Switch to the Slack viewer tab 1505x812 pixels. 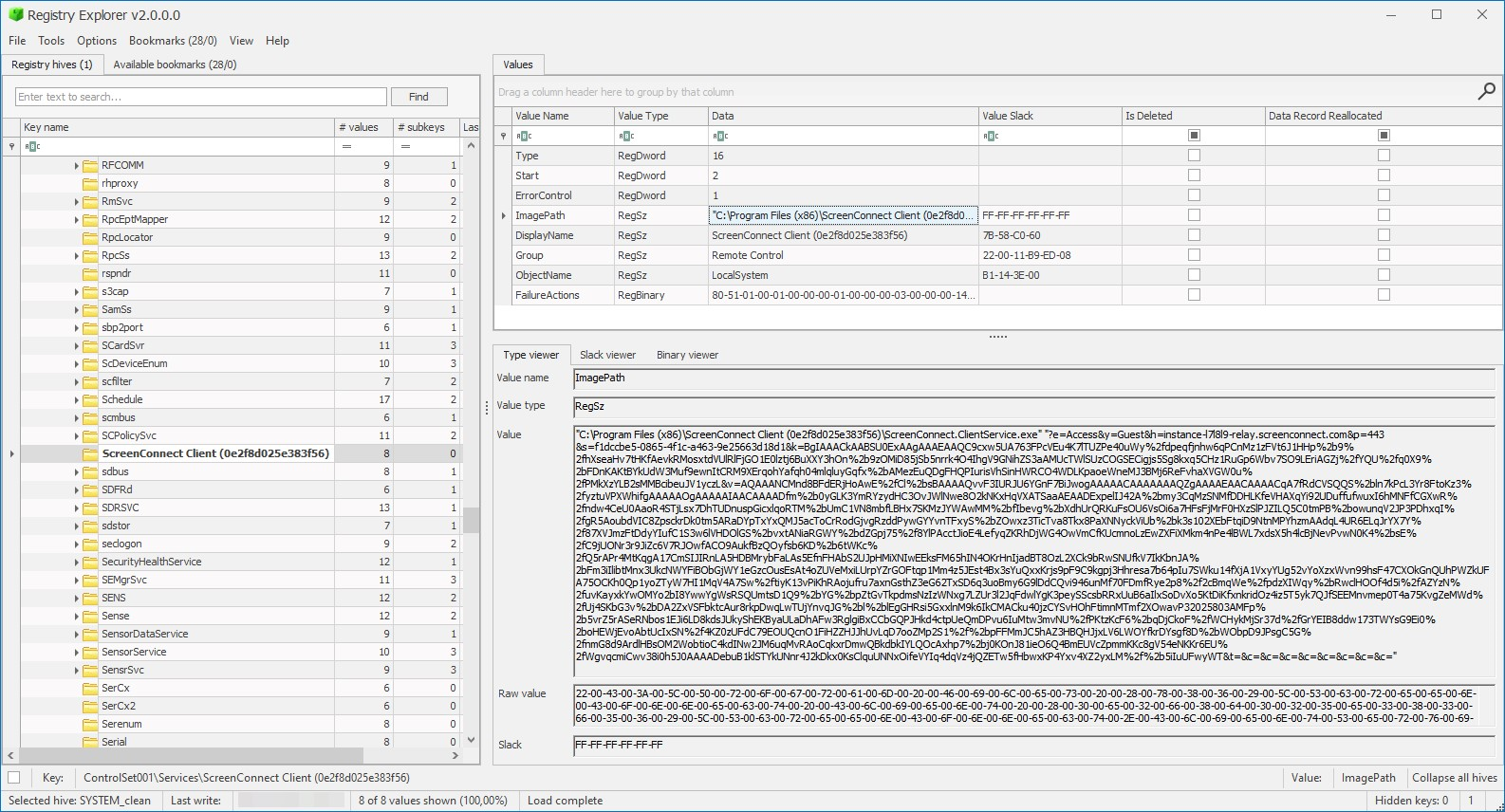click(607, 355)
